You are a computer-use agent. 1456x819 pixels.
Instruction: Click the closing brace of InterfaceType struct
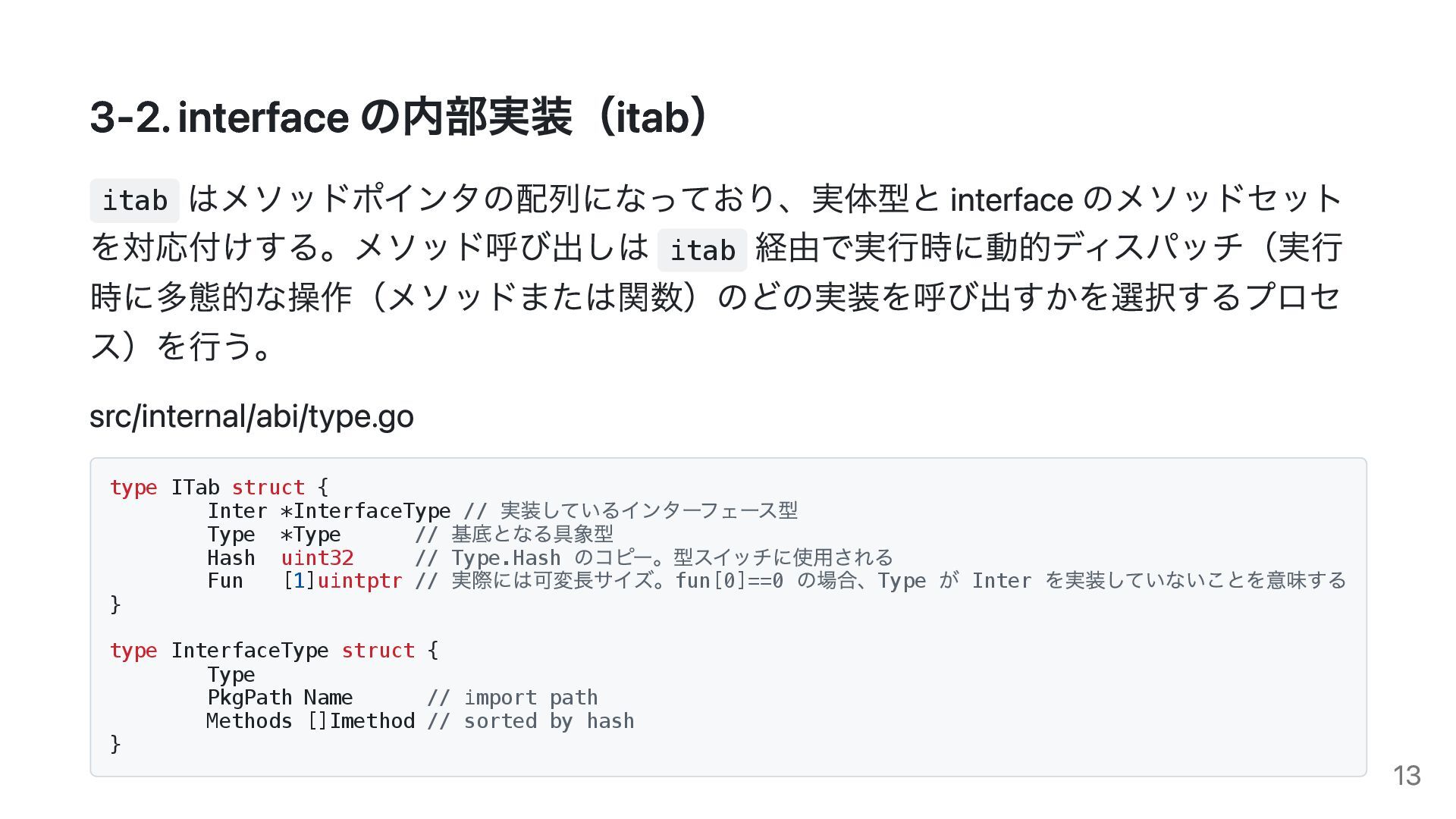[x=115, y=744]
